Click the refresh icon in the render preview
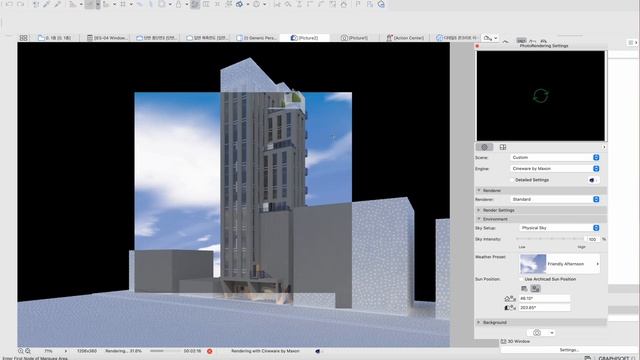This screenshot has height=360, width=640. coord(540,96)
